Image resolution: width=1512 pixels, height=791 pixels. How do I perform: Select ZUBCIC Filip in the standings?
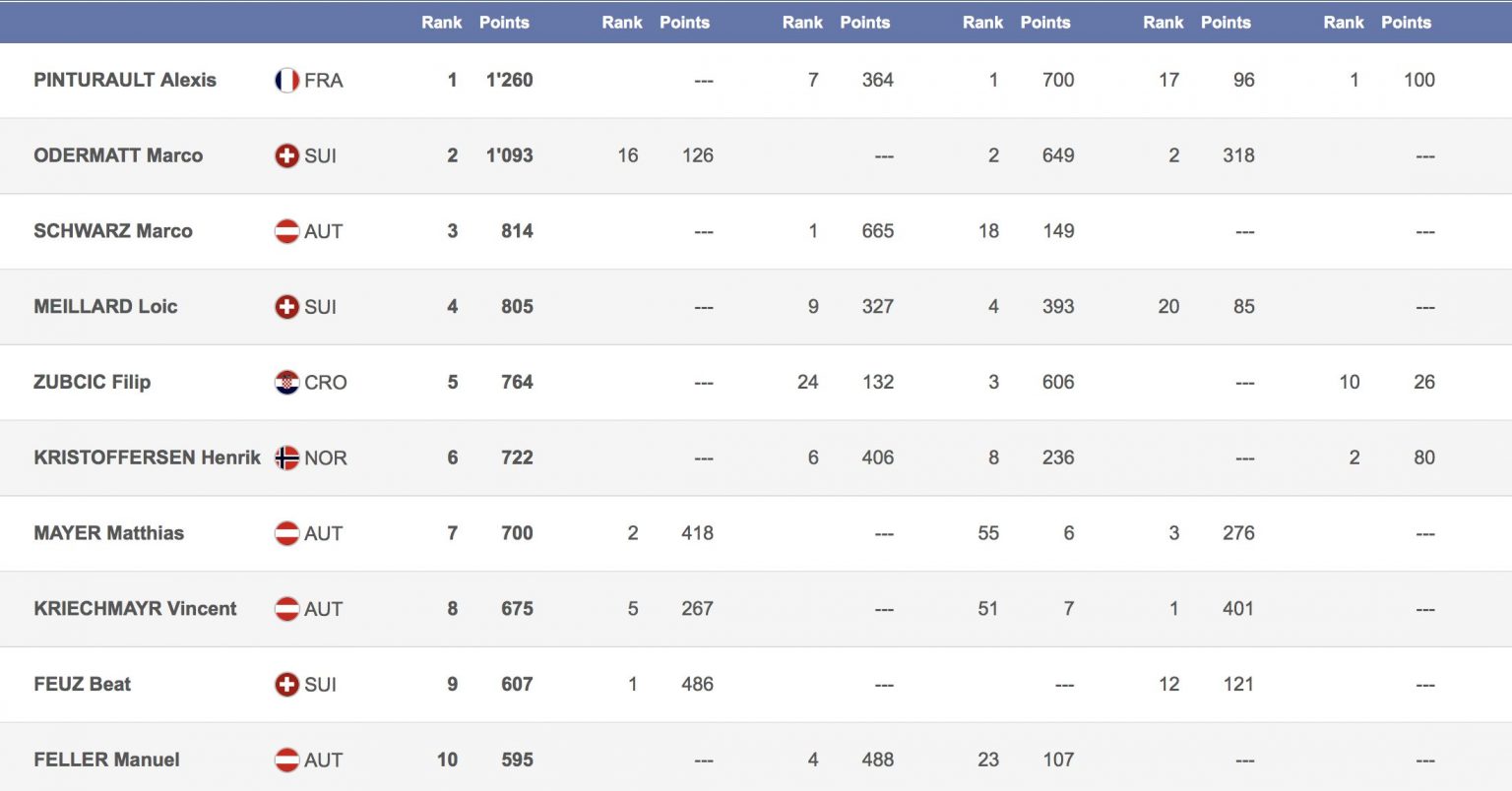92,382
